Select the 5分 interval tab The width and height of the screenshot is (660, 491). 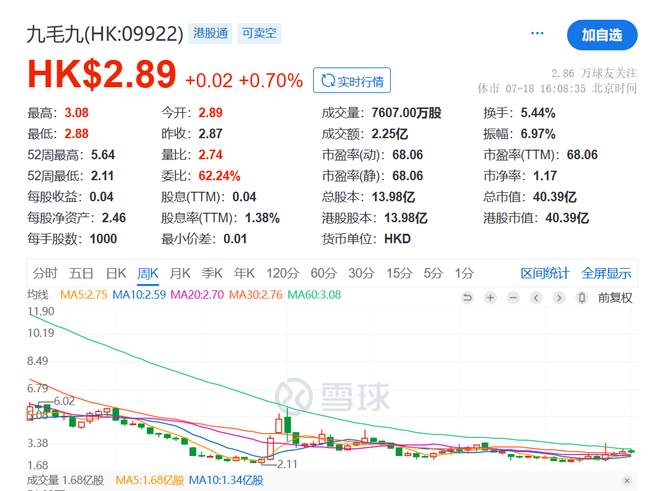434,273
